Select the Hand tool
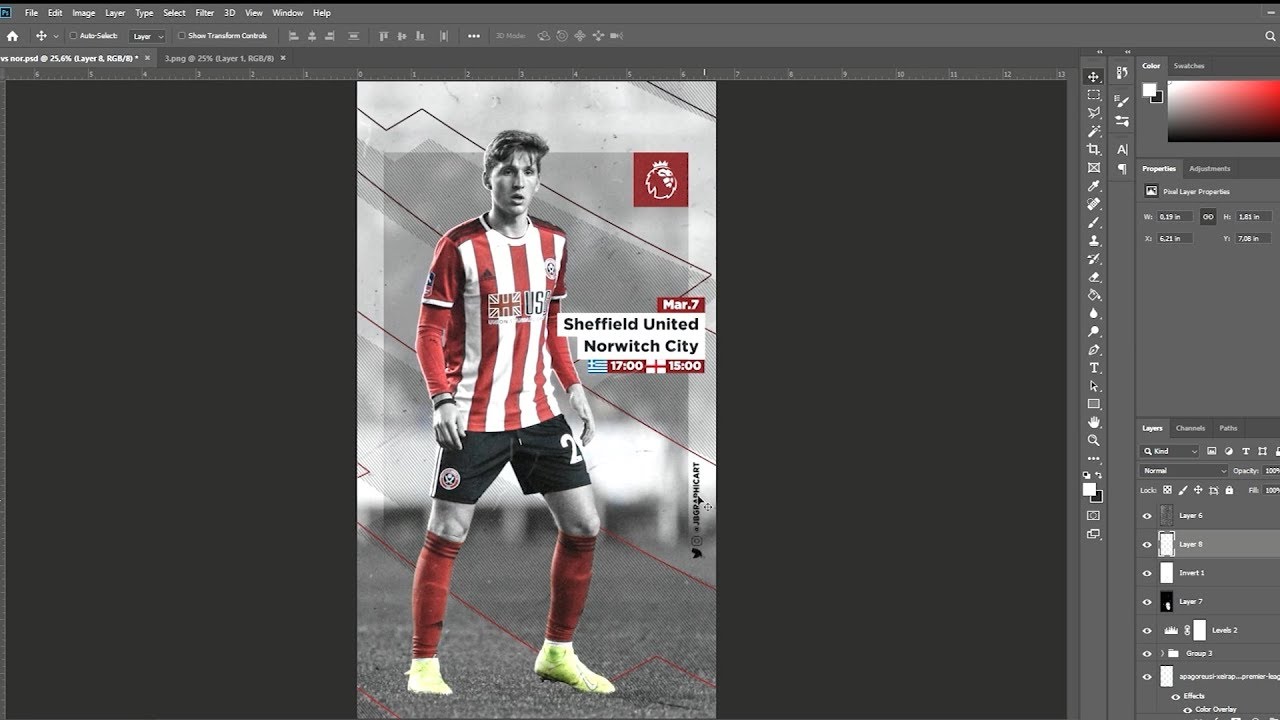Viewport: 1280px width, 720px height. [x=1094, y=422]
